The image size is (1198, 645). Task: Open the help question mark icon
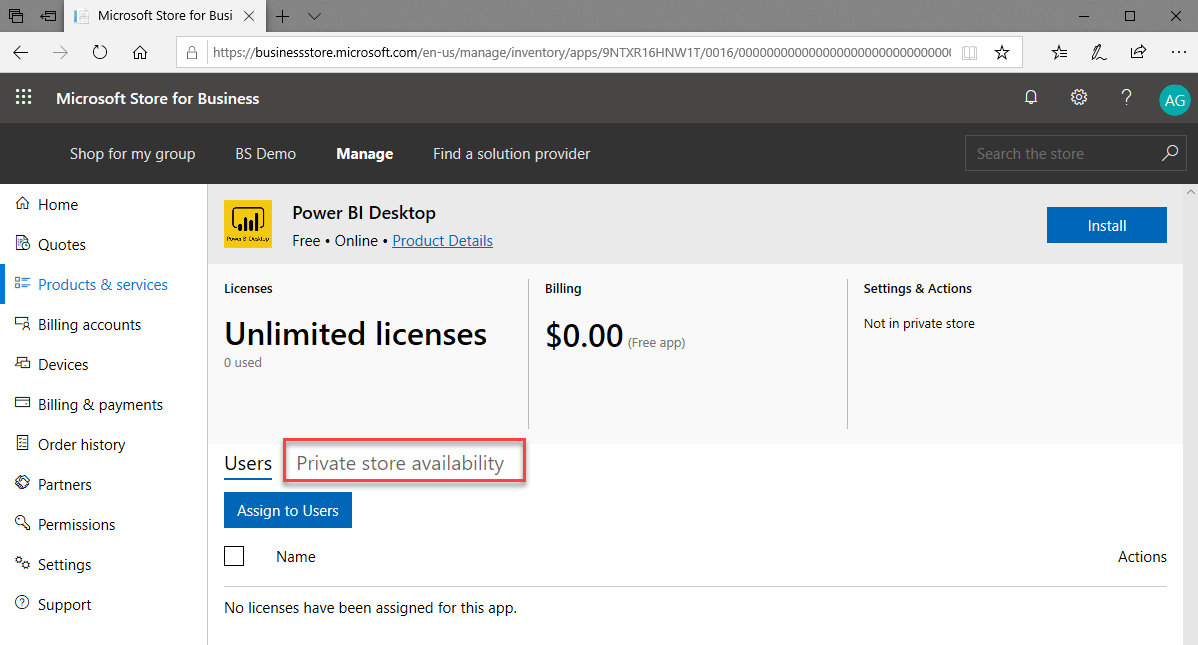[x=1126, y=97]
